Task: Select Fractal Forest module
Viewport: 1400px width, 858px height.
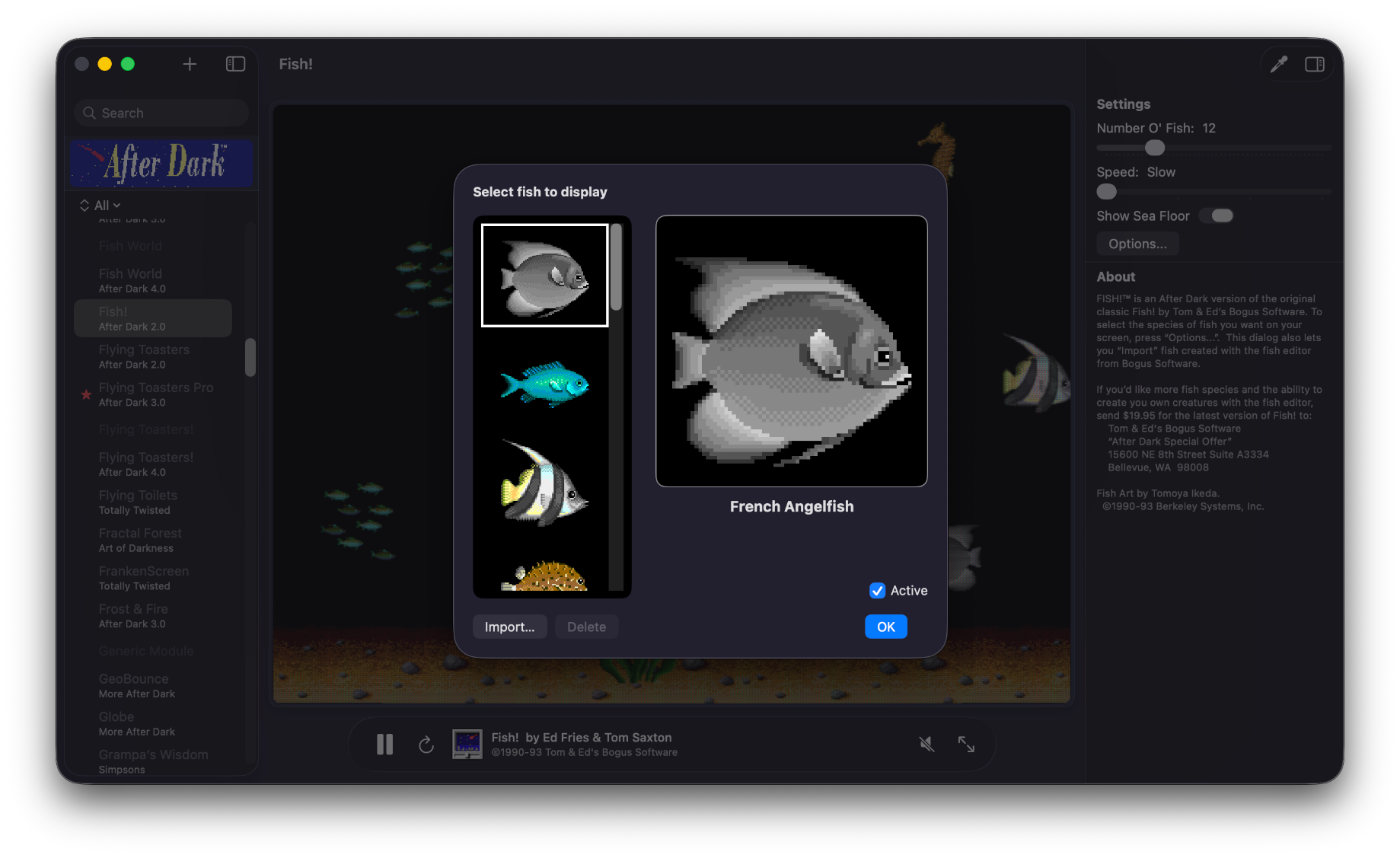Action: 152,540
